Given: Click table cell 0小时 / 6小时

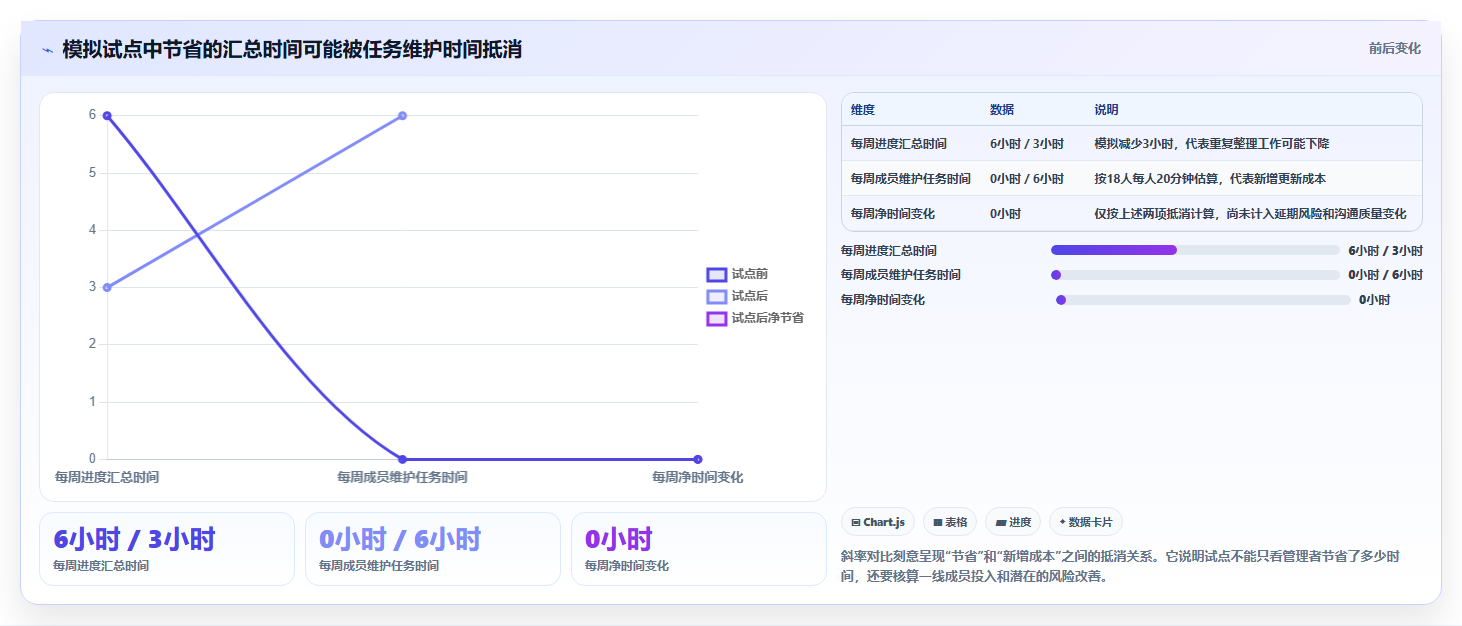Looking at the screenshot, I should coord(1027,179).
